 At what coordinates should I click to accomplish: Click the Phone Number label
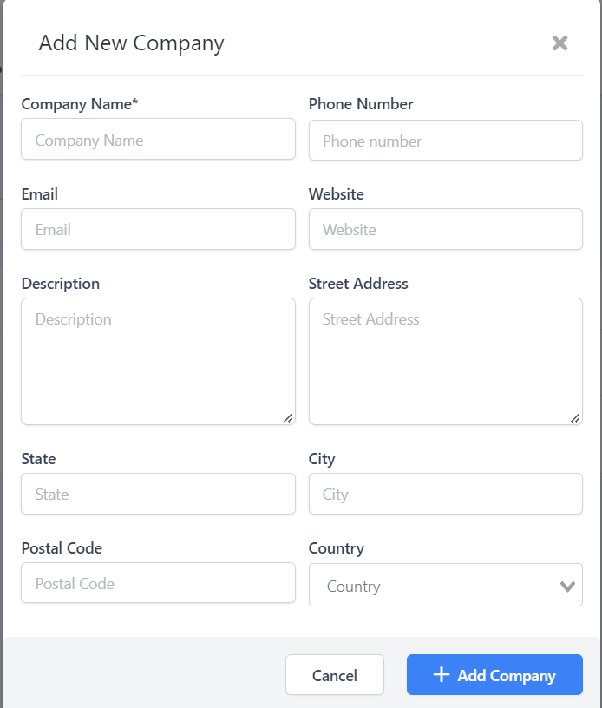tap(361, 104)
